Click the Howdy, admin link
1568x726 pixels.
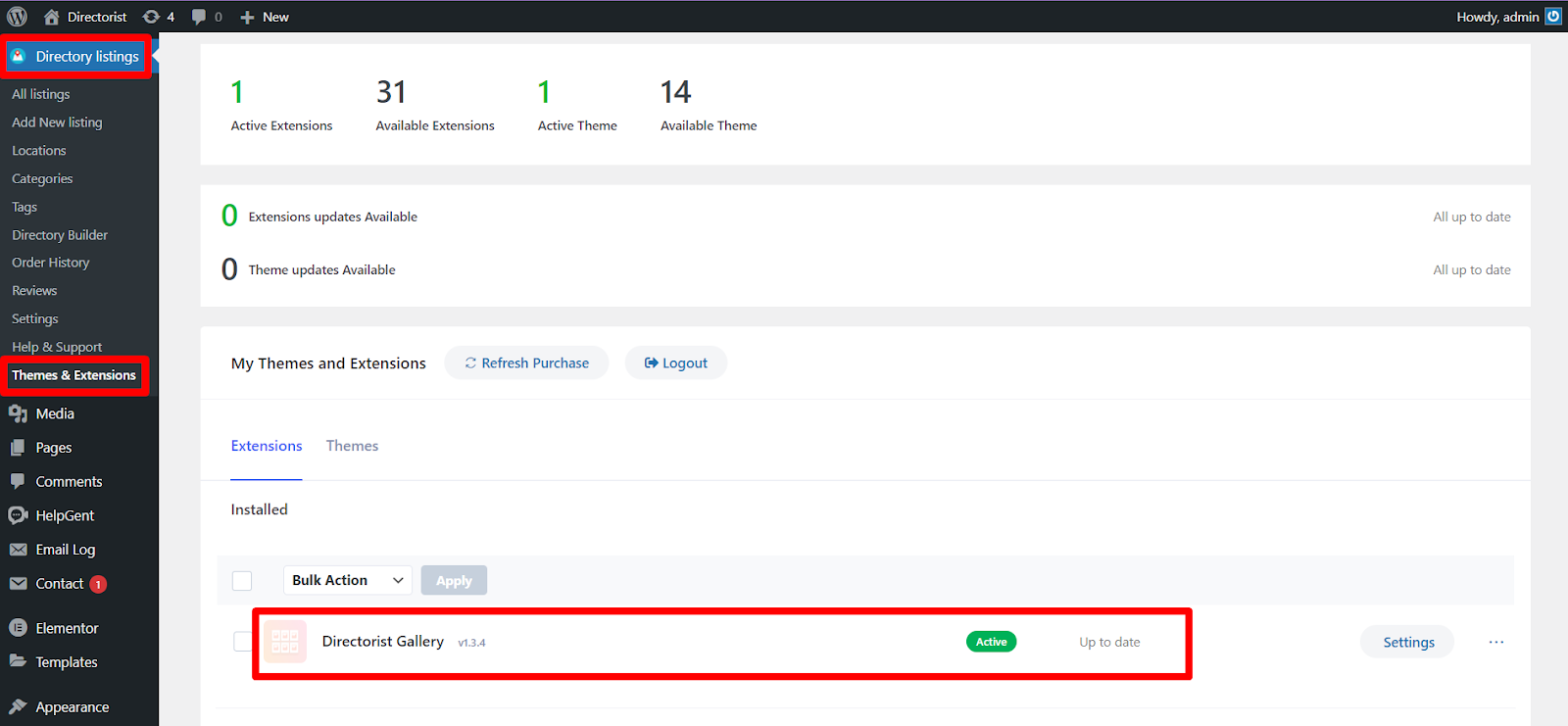(x=1497, y=17)
